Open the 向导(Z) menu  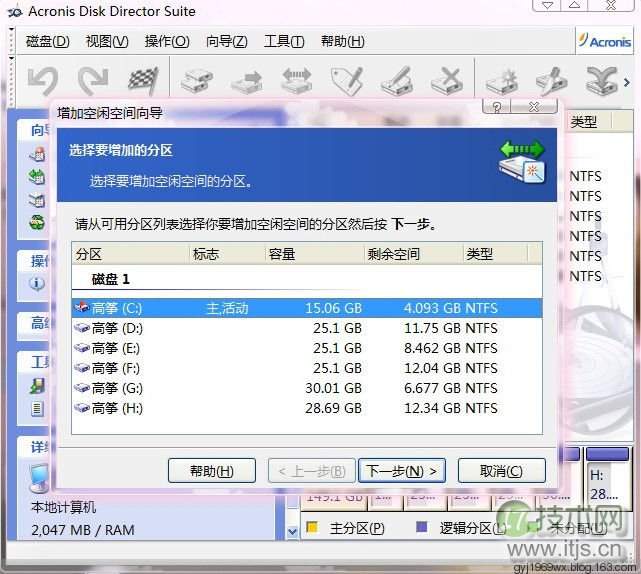[x=226, y=41]
